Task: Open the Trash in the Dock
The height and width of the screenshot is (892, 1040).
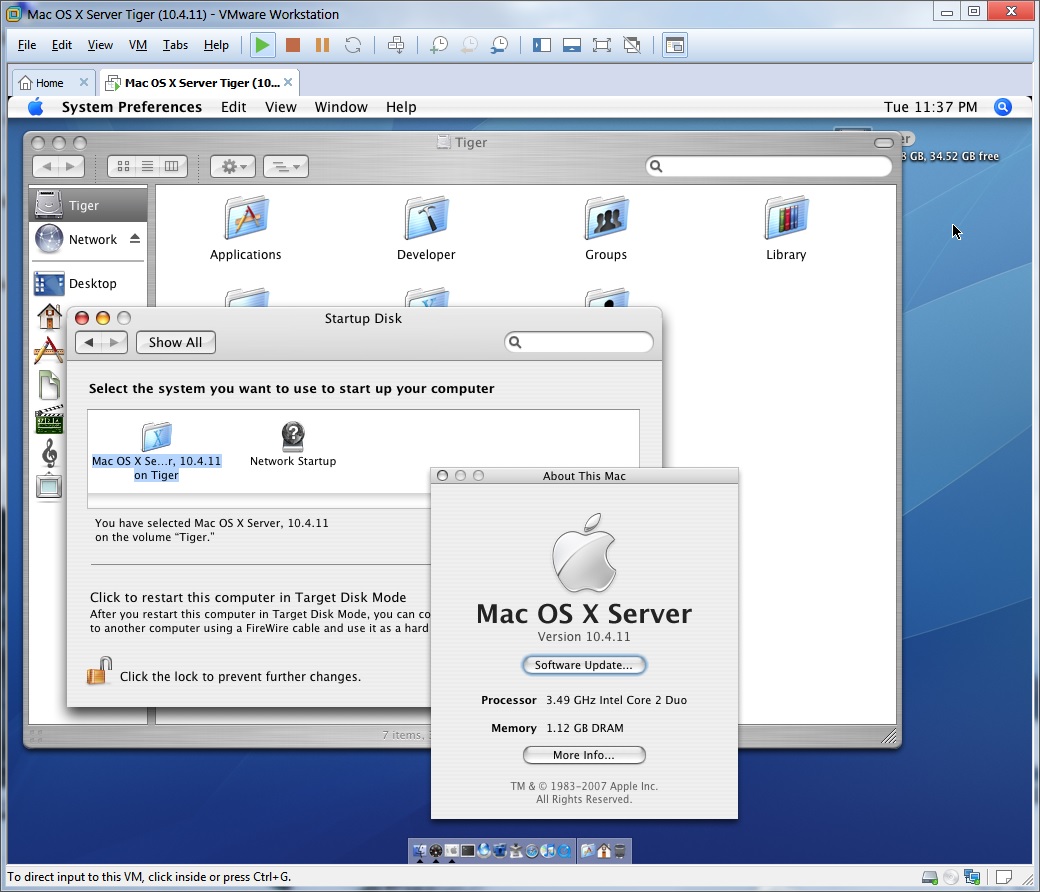Action: 619,851
